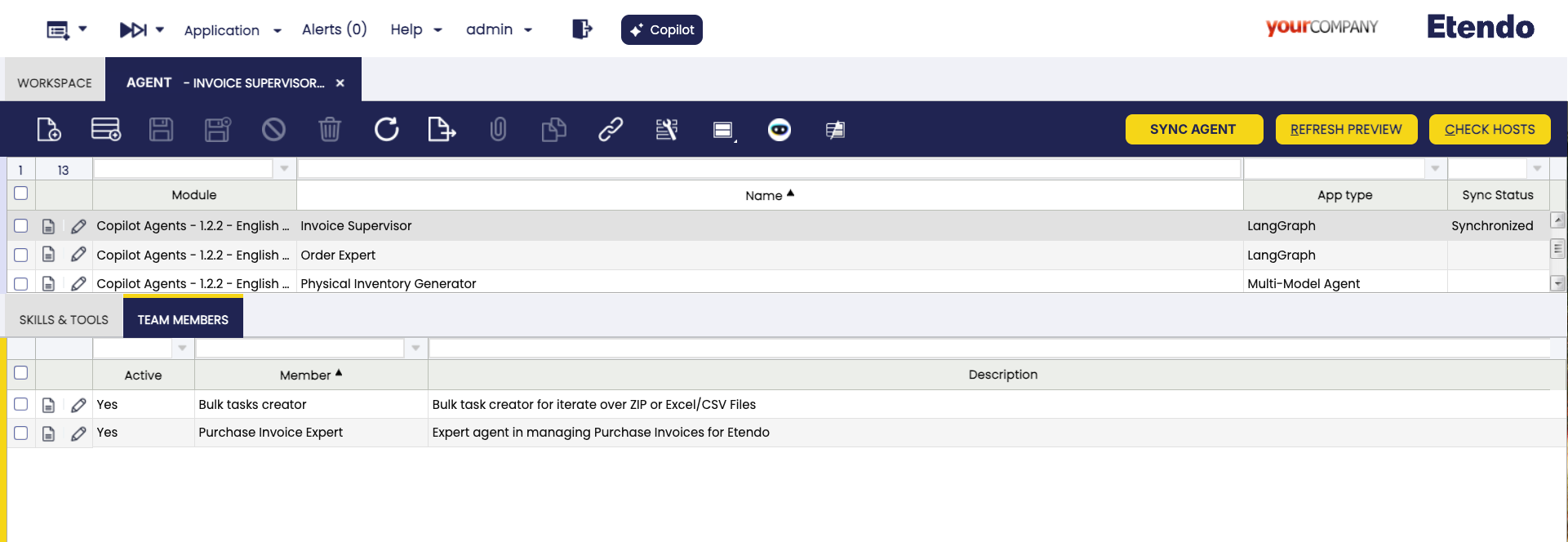Expand the Sync Status filter dropdown
This screenshot has height=542, width=1568.
(x=1537, y=169)
